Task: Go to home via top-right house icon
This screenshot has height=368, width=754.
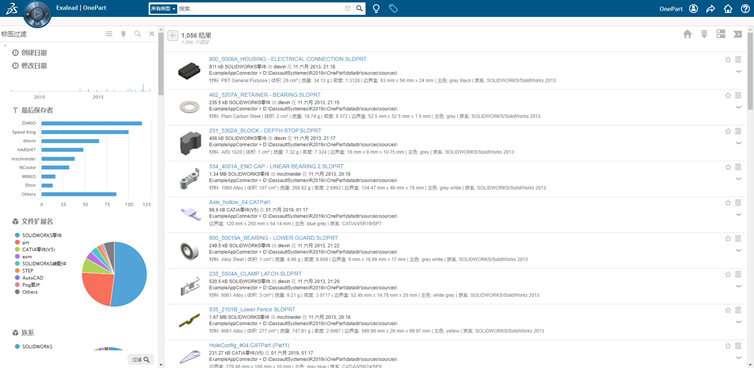Action: click(728, 9)
